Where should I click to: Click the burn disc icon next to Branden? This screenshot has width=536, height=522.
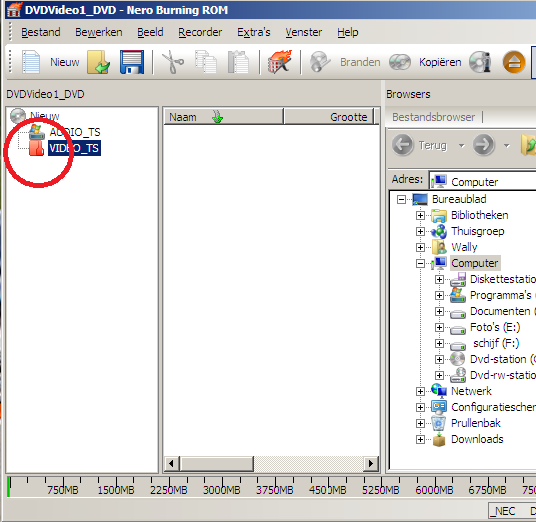coord(320,62)
